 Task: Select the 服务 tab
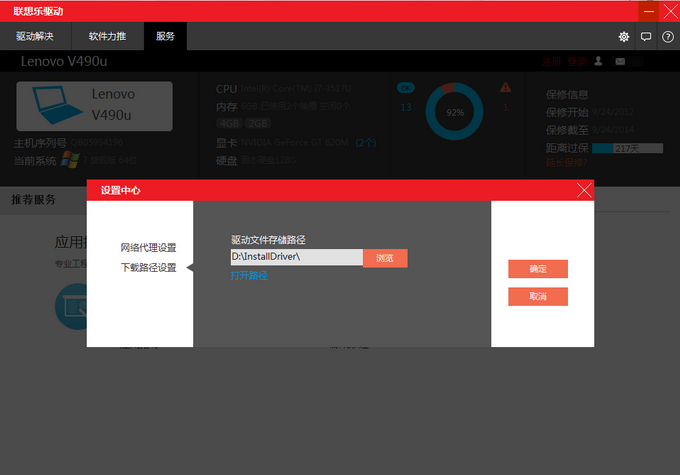click(x=165, y=36)
